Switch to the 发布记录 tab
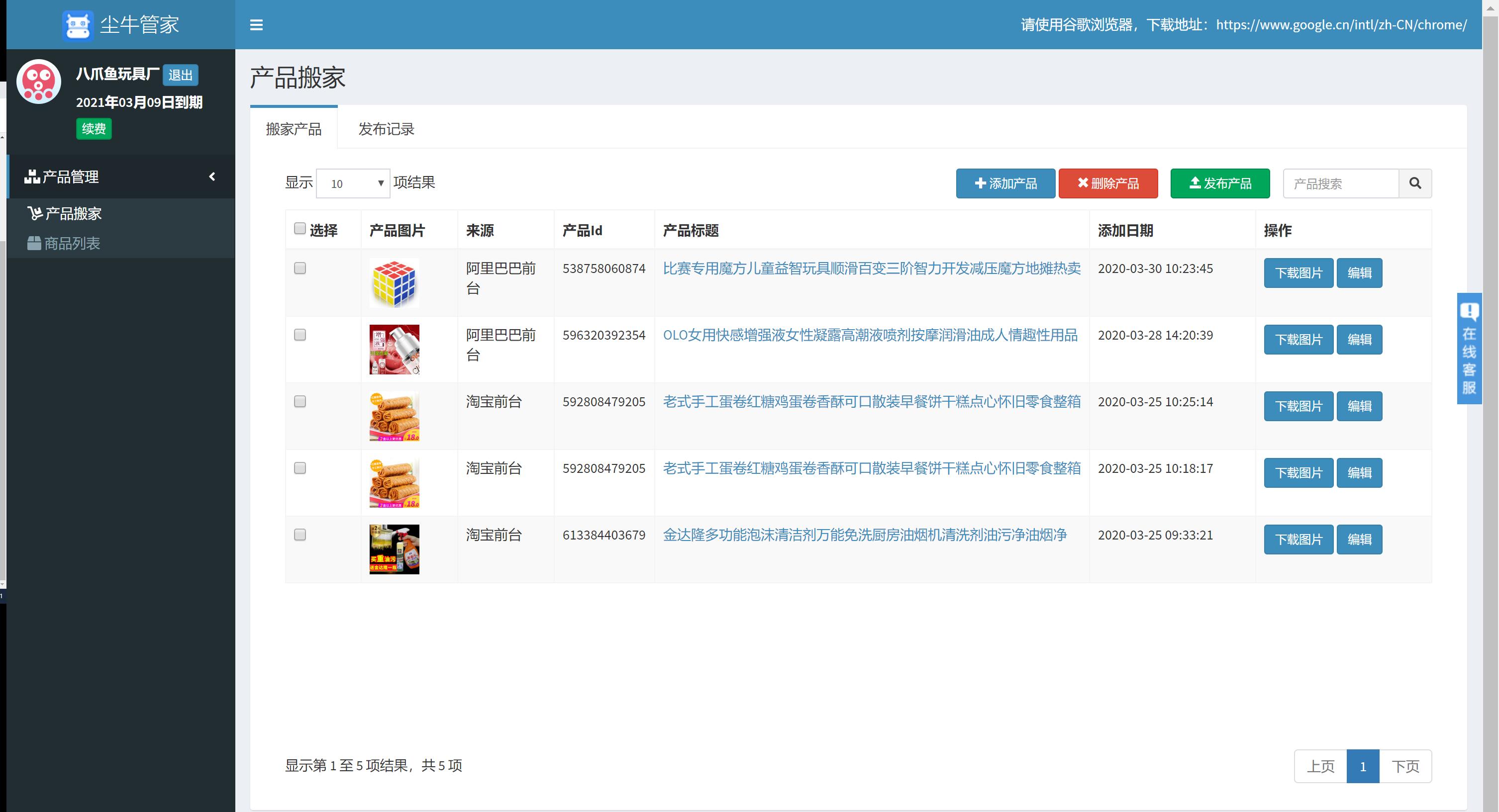 [387, 129]
